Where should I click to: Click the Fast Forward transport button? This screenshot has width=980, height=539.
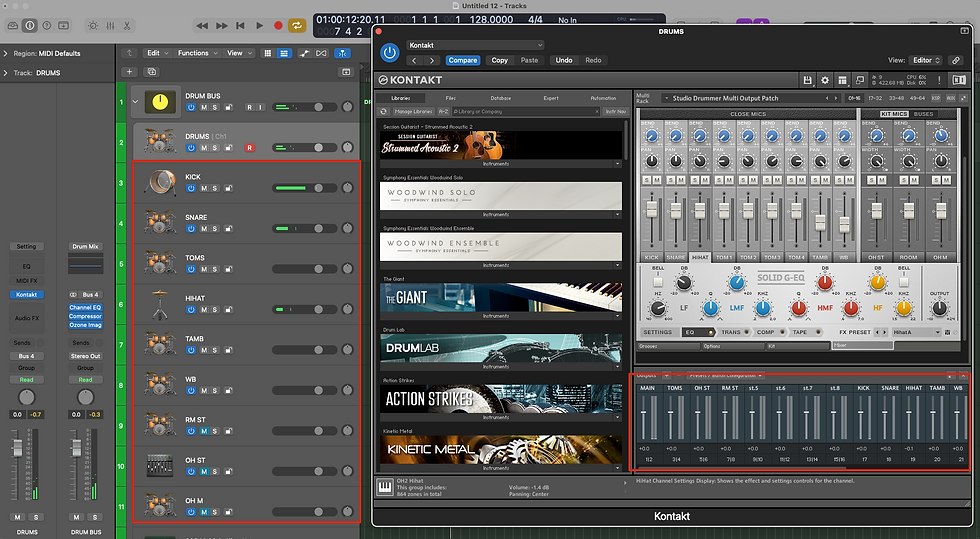tap(222, 26)
